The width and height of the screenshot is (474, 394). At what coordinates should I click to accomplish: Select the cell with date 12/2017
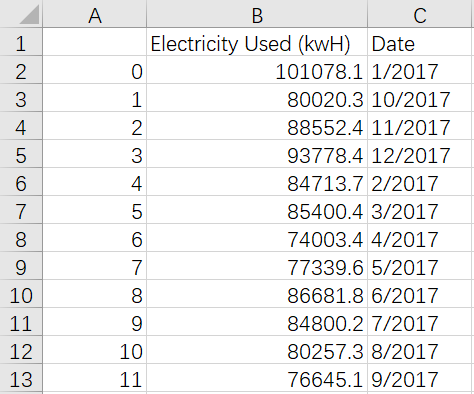click(x=420, y=154)
